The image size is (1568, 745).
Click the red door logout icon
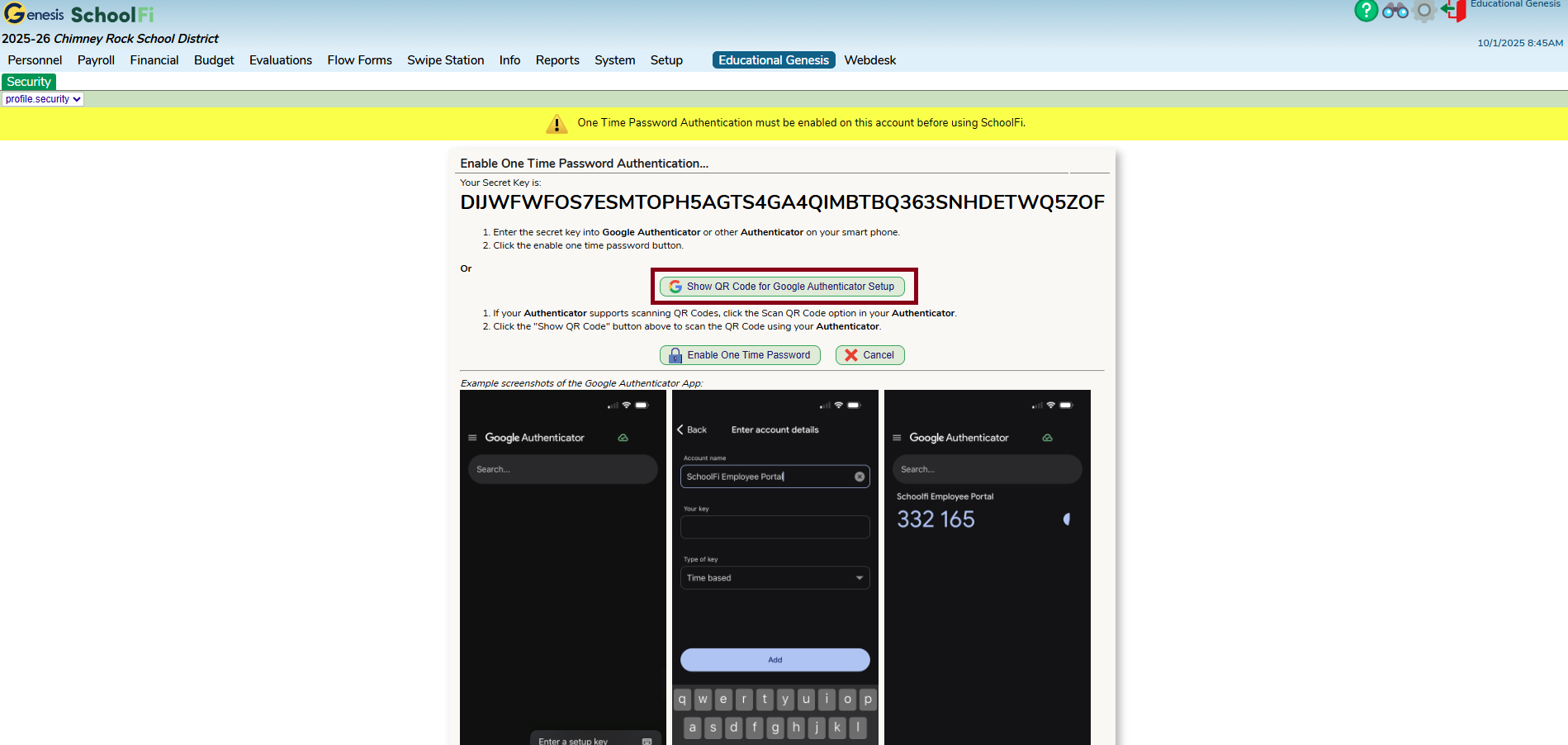point(1453,11)
